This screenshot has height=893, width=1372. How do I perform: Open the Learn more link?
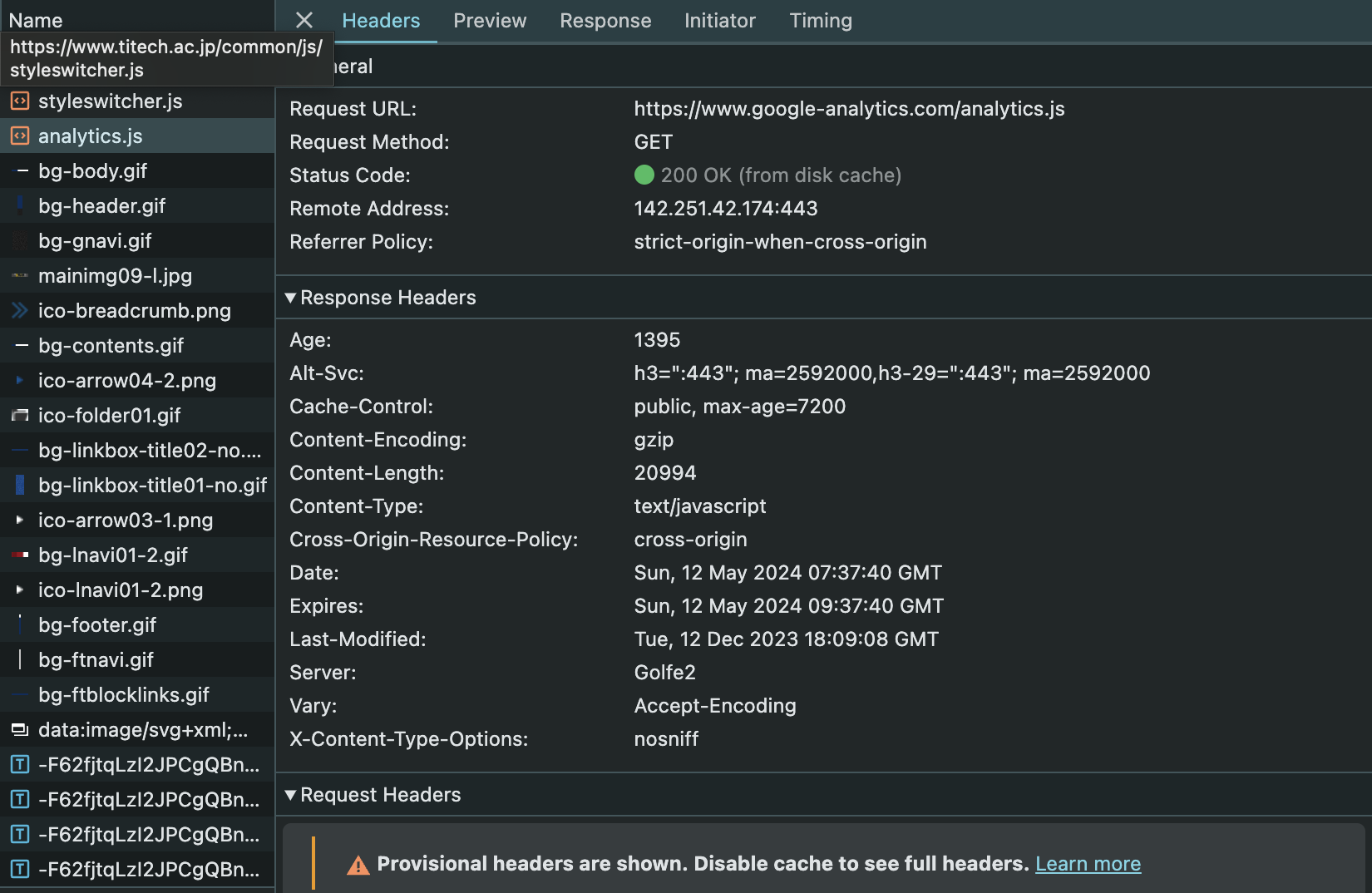pos(1088,864)
